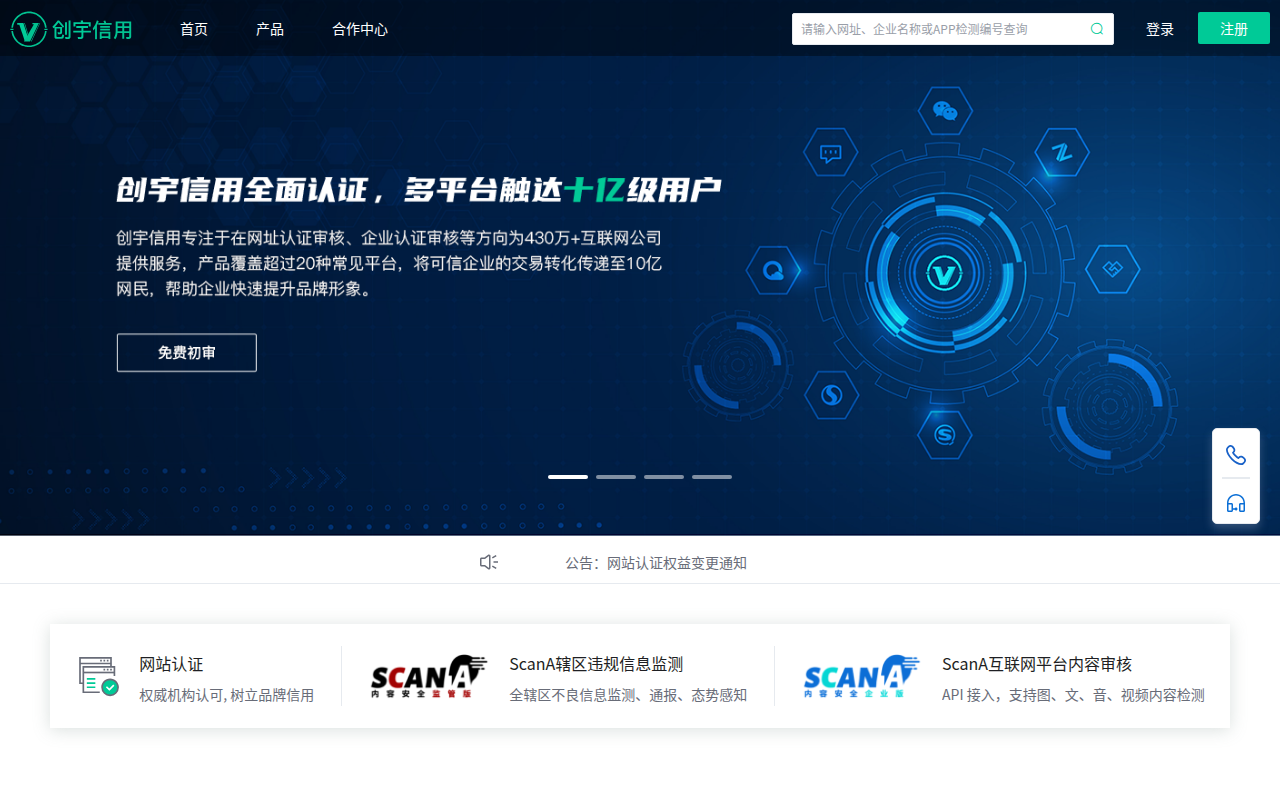Open headset customer service icon
The width and height of the screenshot is (1280, 800).
click(1236, 503)
